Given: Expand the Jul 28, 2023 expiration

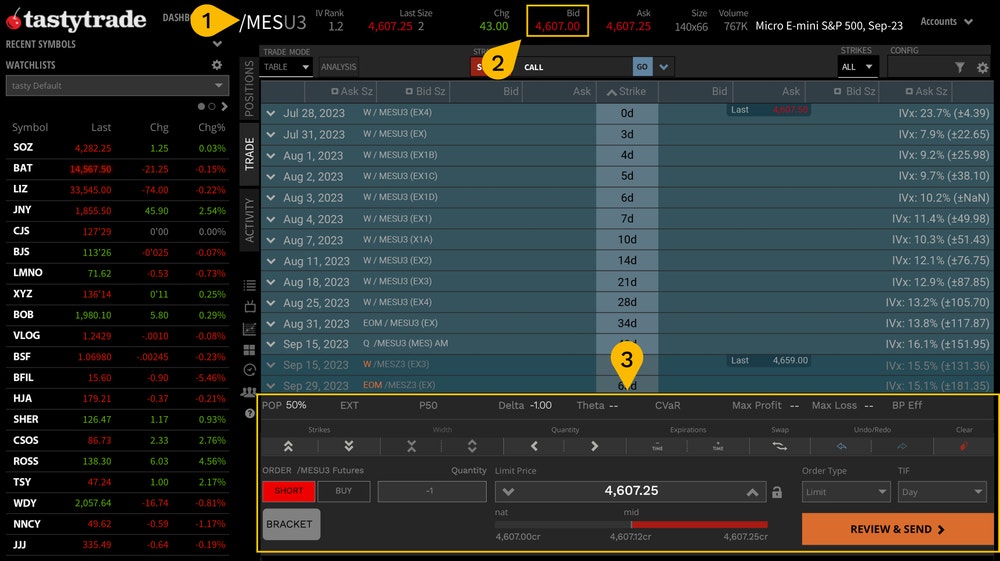Looking at the screenshot, I should pyautogui.click(x=271, y=113).
